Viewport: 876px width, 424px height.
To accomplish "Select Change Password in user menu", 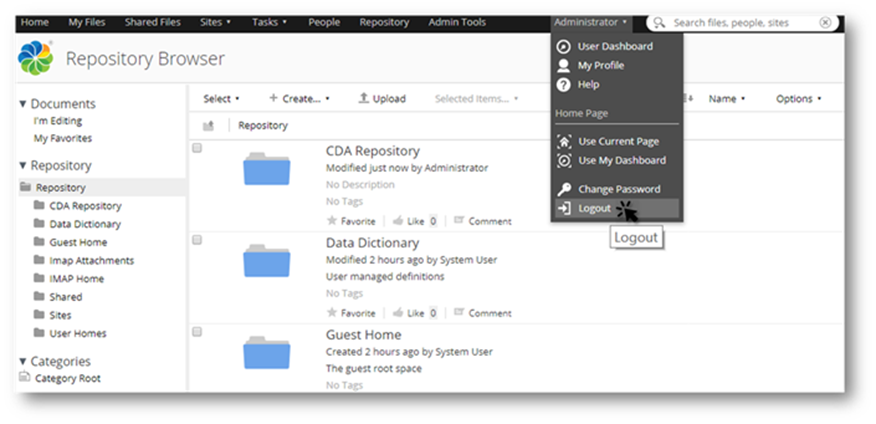I will [618, 189].
